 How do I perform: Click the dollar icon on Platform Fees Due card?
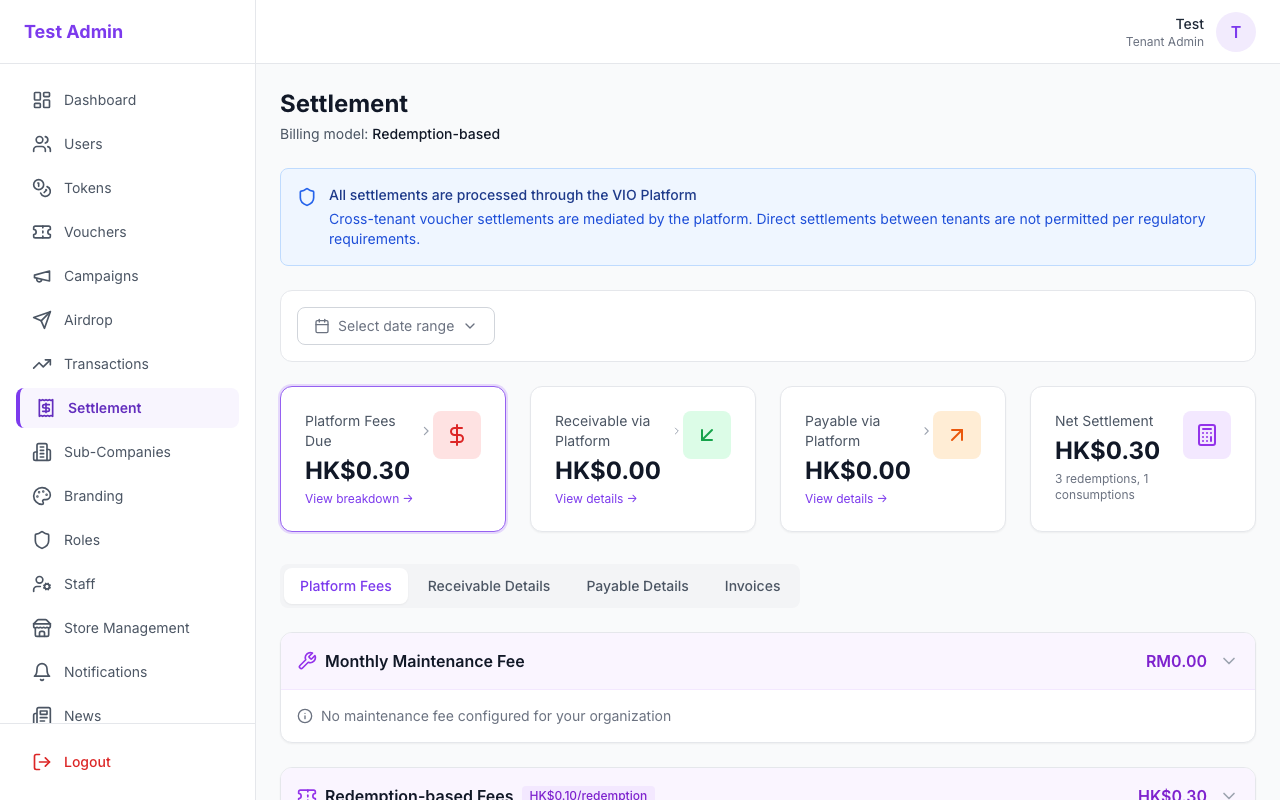(457, 435)
